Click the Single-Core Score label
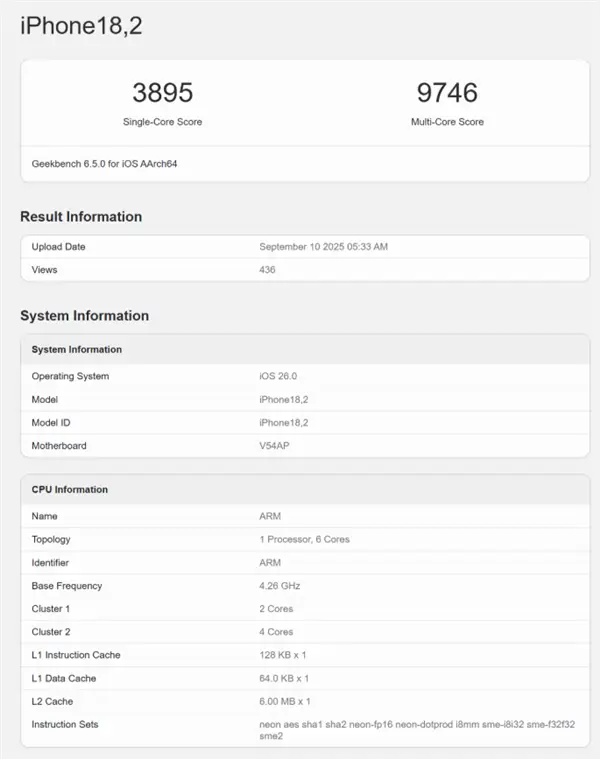The image size is (600, 759). [163, 122]
